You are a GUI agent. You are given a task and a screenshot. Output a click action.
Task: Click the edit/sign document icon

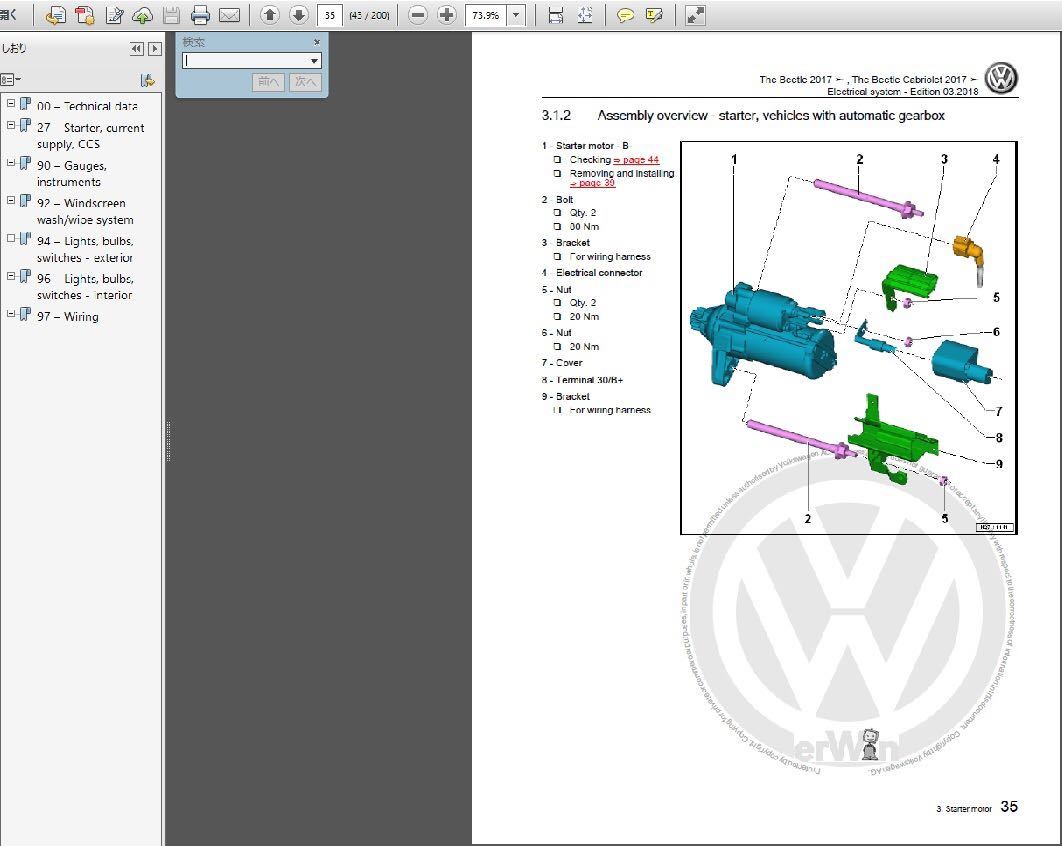coord(114,15)
